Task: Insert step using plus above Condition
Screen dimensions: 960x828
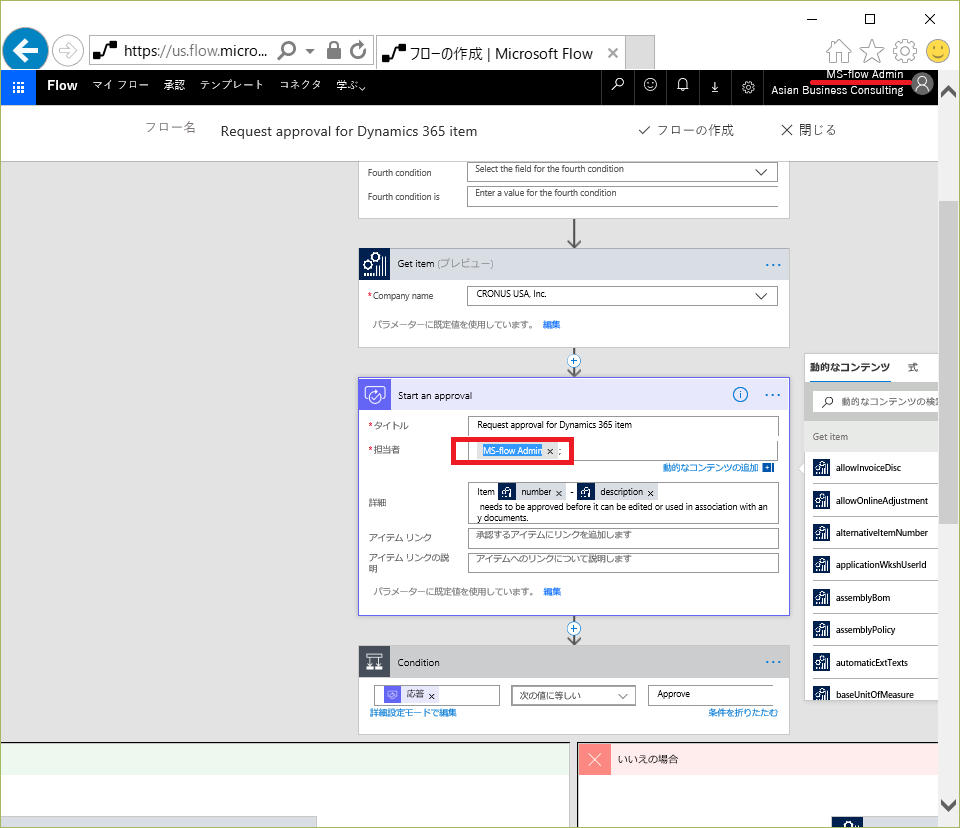Action: click(574, 628)
